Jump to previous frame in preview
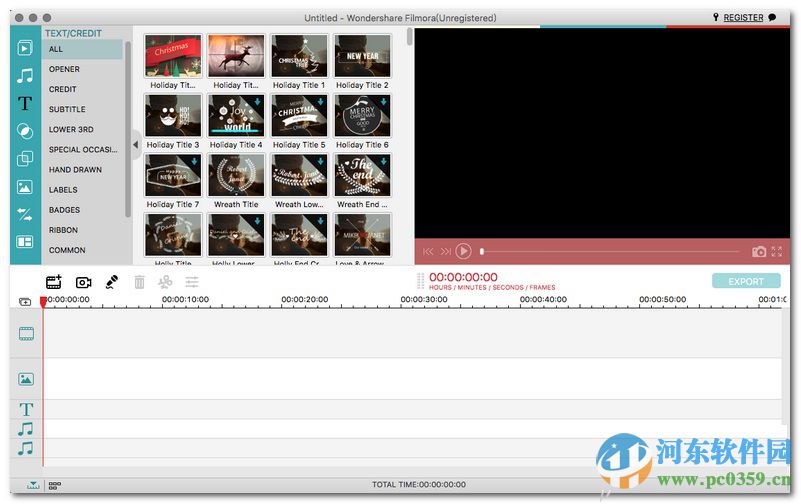The image size is (801, 504). [x=428, y=251]
